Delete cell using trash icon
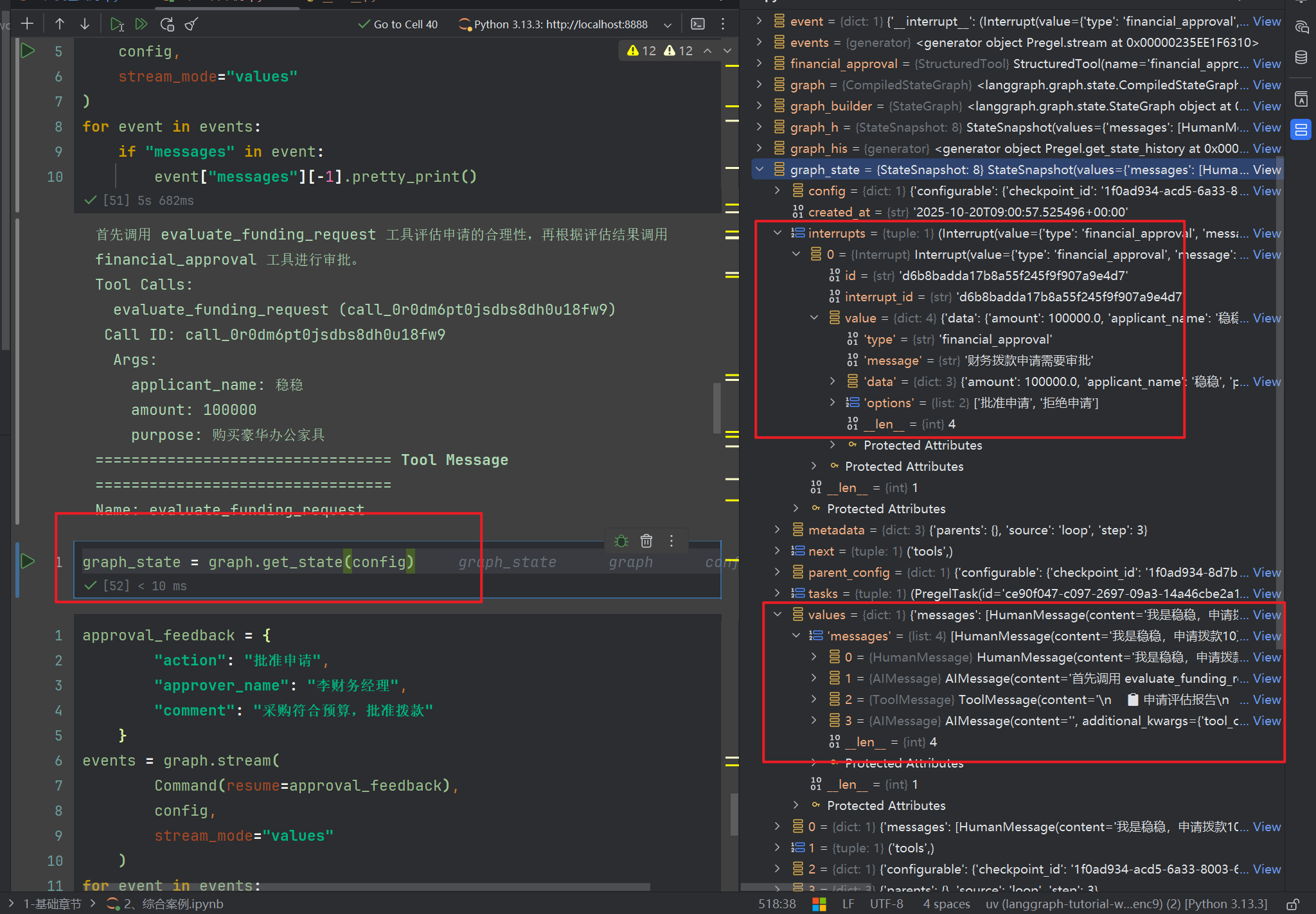 pyautogui.click(x=646, y=541)
